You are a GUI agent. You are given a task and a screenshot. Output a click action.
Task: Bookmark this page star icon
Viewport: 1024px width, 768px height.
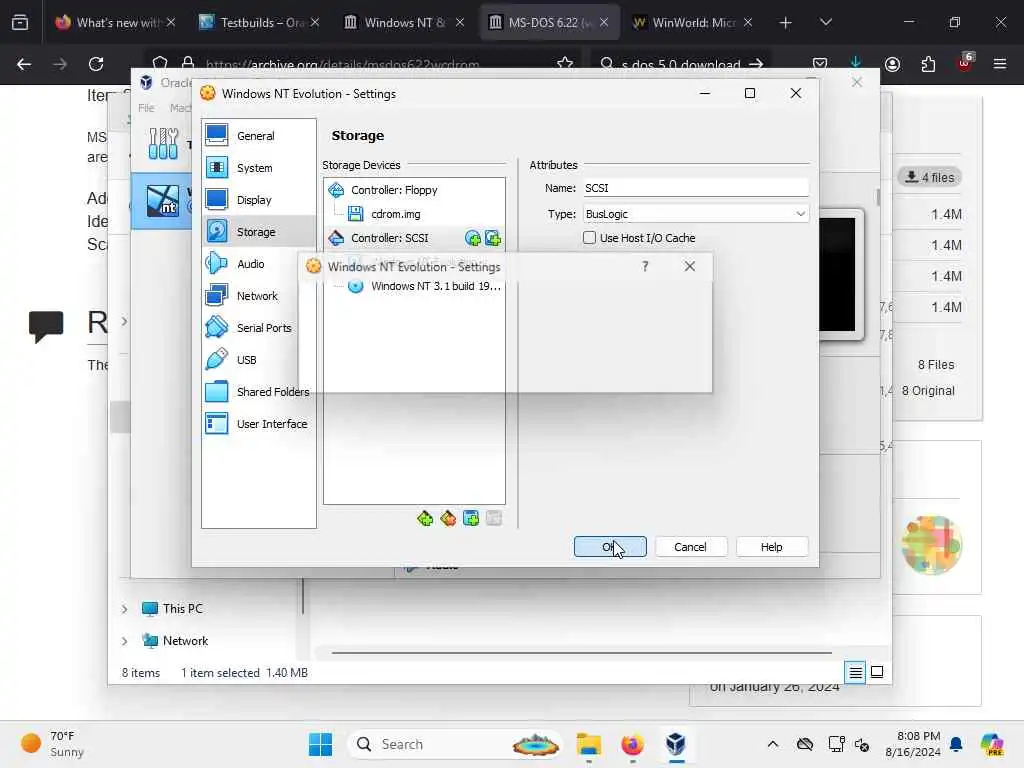pyautogui.click(x=565, y=64)
